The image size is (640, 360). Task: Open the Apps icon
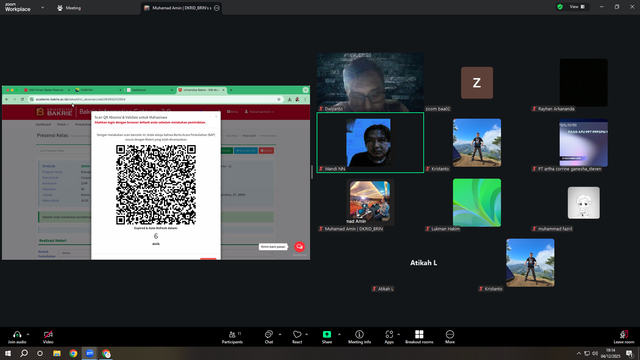tap(389, 334)
